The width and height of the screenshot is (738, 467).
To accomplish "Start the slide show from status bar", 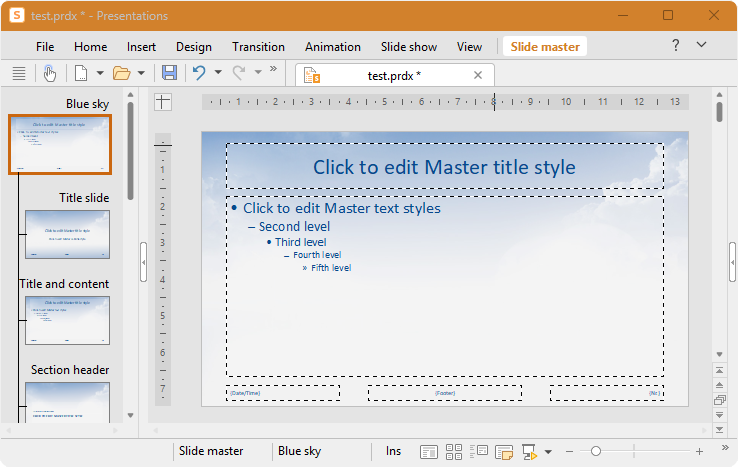I will pyautogui.click(x=529, y=452).
